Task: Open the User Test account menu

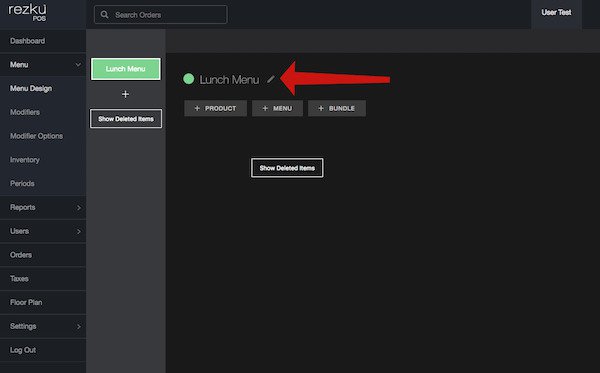Action: pos(556,13)
